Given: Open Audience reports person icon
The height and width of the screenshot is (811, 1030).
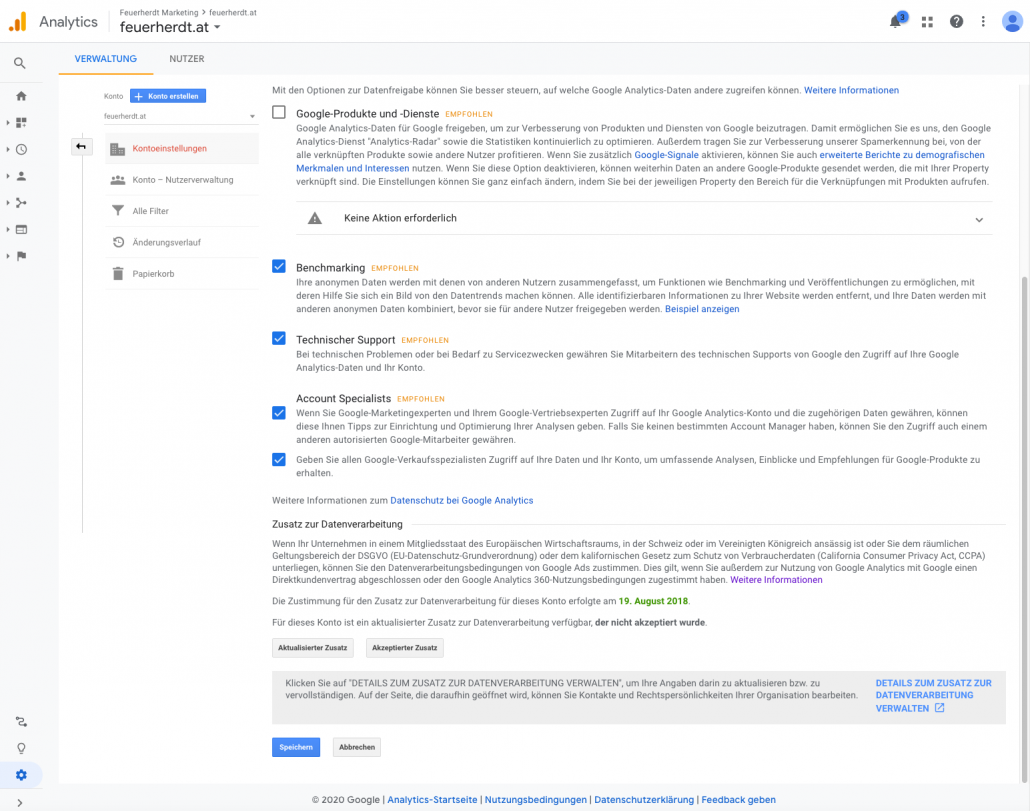Looking at the screenshot, I should point(21,176).
